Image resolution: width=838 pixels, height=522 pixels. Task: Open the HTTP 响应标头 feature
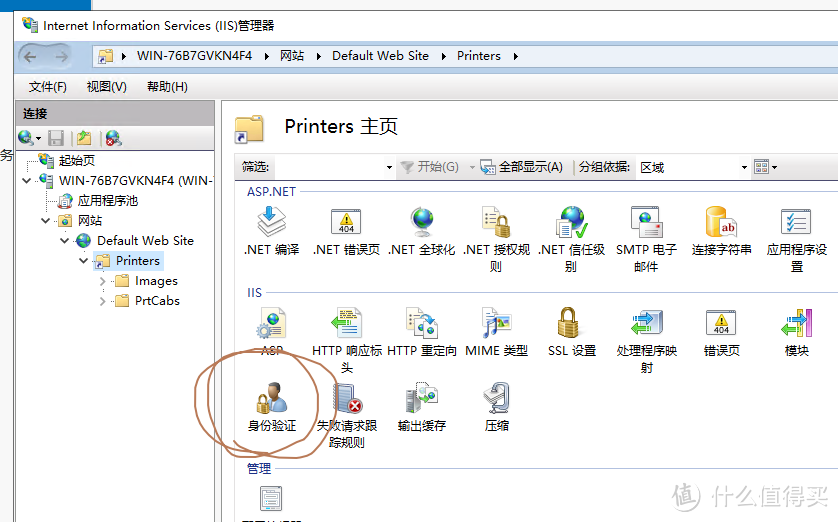click(x=347, y=340)
